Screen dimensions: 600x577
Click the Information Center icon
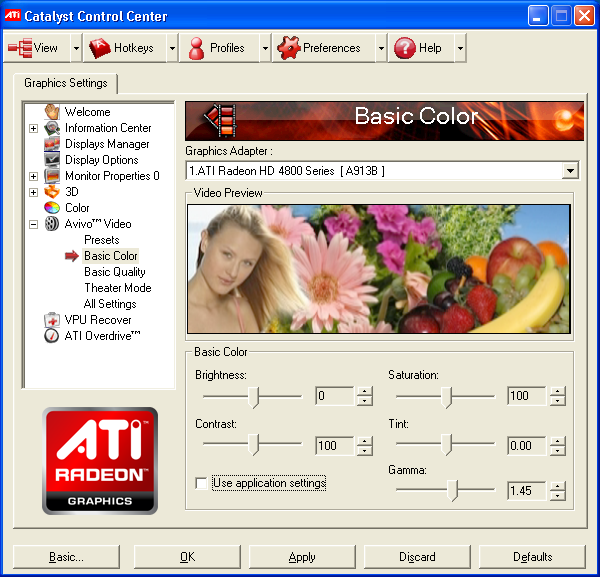(x=52, y=128)
